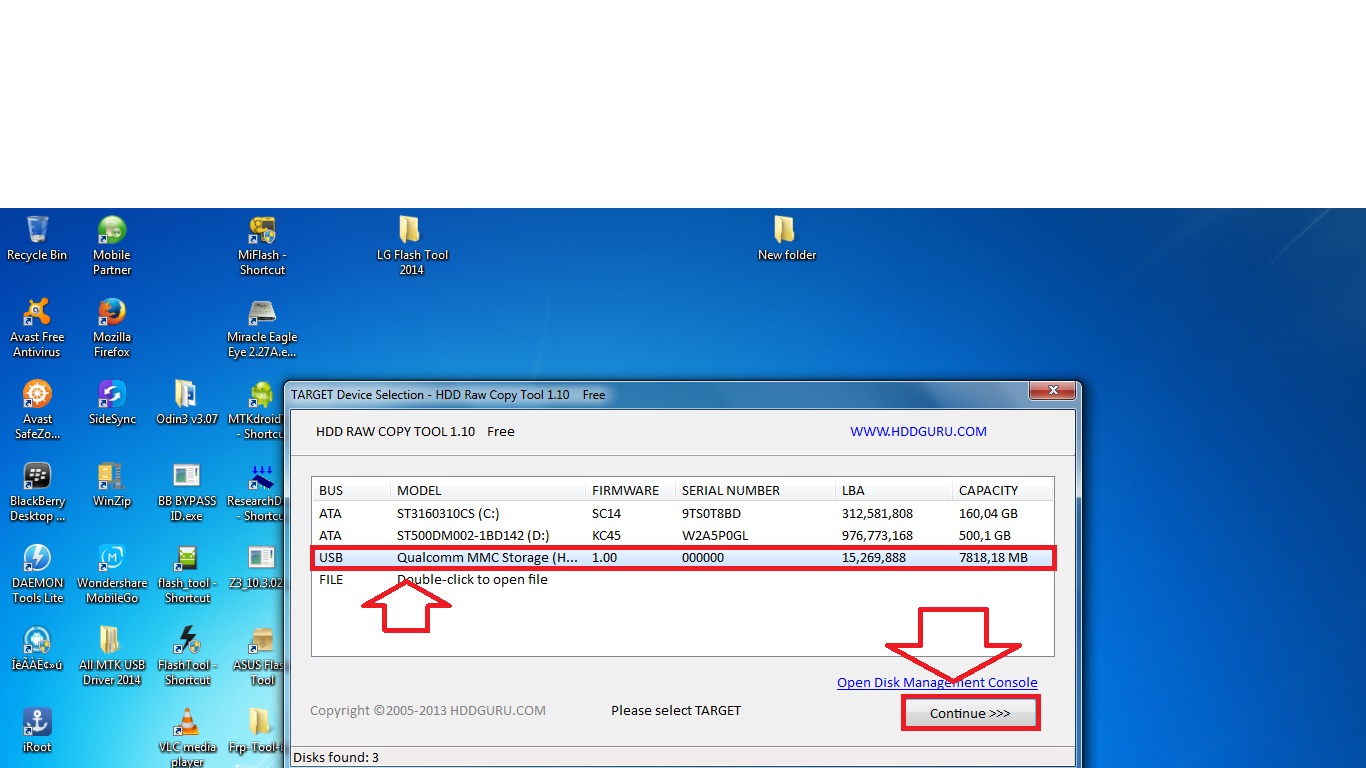This screenshot has width=1366, height=768.
Task: Select the BlackBerry Desktop icon
Action: 37,492
